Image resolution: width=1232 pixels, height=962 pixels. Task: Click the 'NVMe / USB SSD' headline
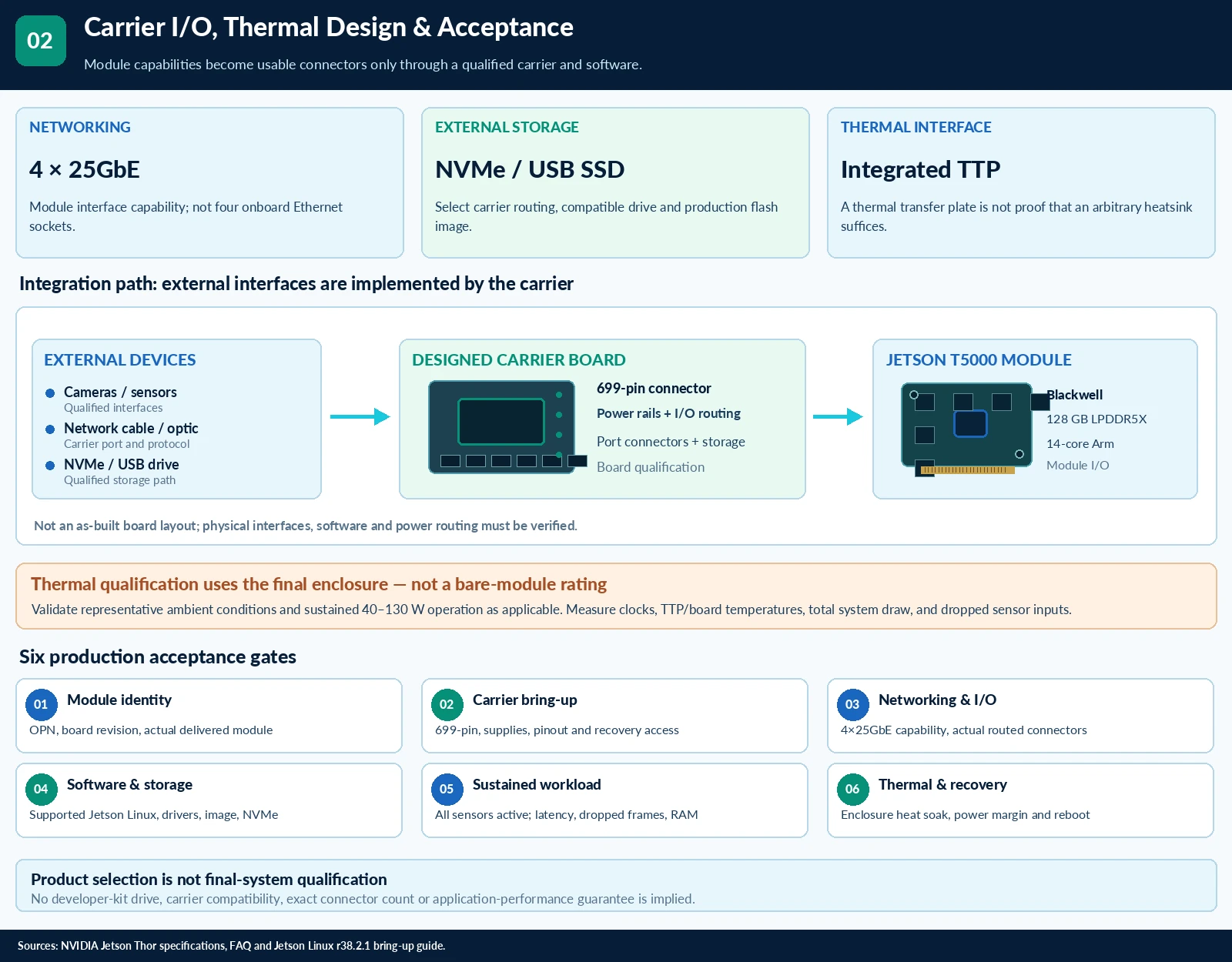530,169
